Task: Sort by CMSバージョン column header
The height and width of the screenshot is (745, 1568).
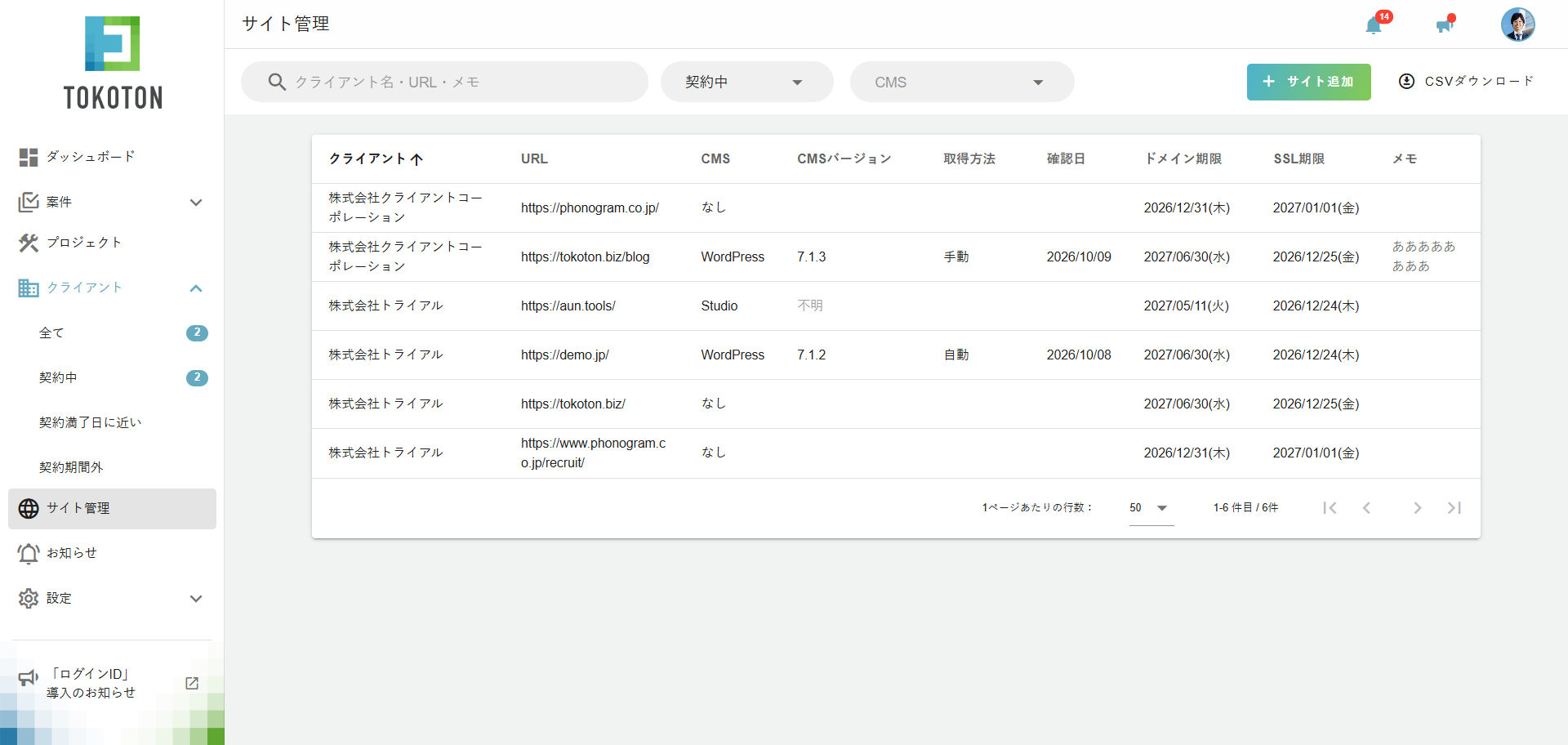Action: pyautogui.click(x=844, y=159)
